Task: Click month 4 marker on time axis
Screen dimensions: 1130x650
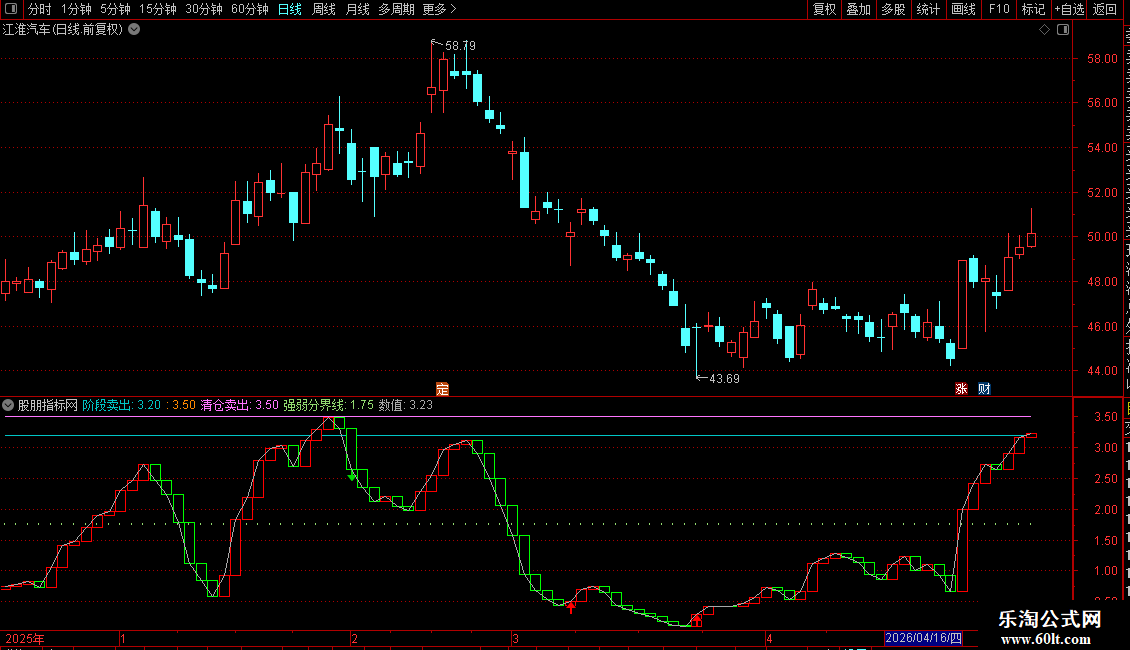Action: tap(769, 638)
